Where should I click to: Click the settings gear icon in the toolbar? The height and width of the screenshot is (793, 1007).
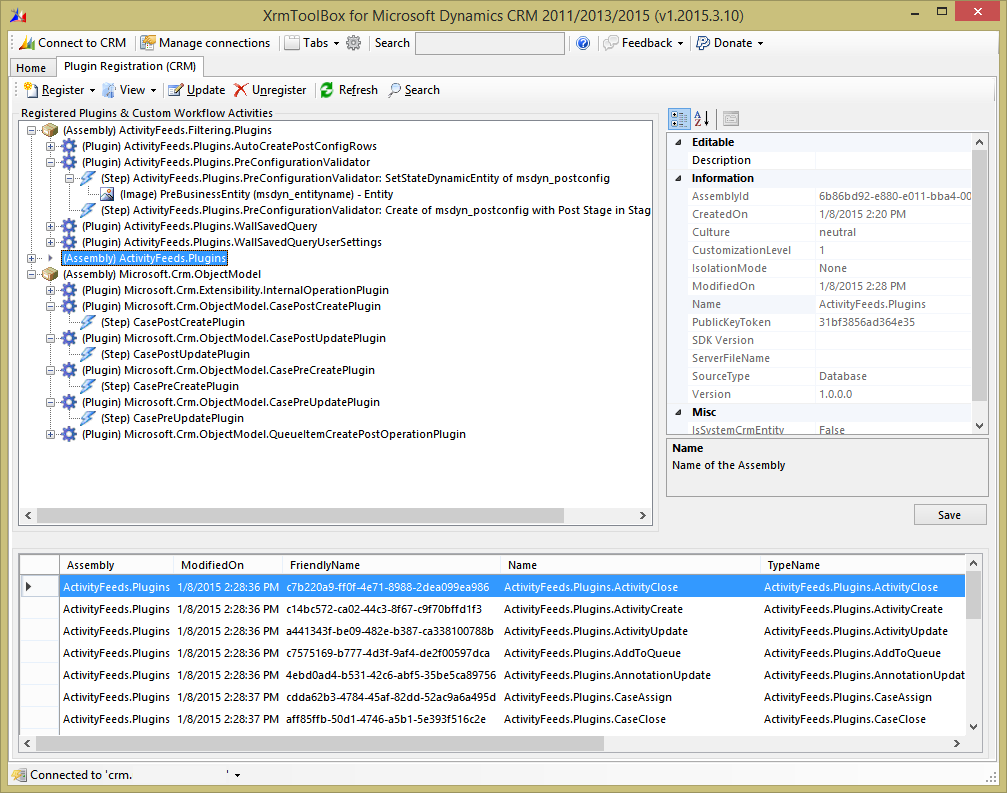click(x=353, y=43)
